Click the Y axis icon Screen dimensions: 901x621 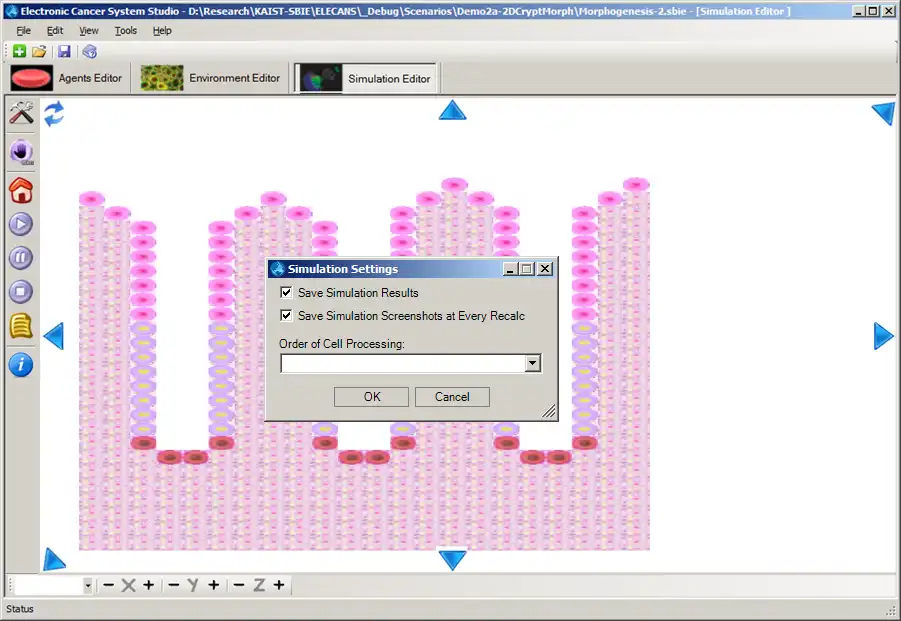(x=193, y=585)
